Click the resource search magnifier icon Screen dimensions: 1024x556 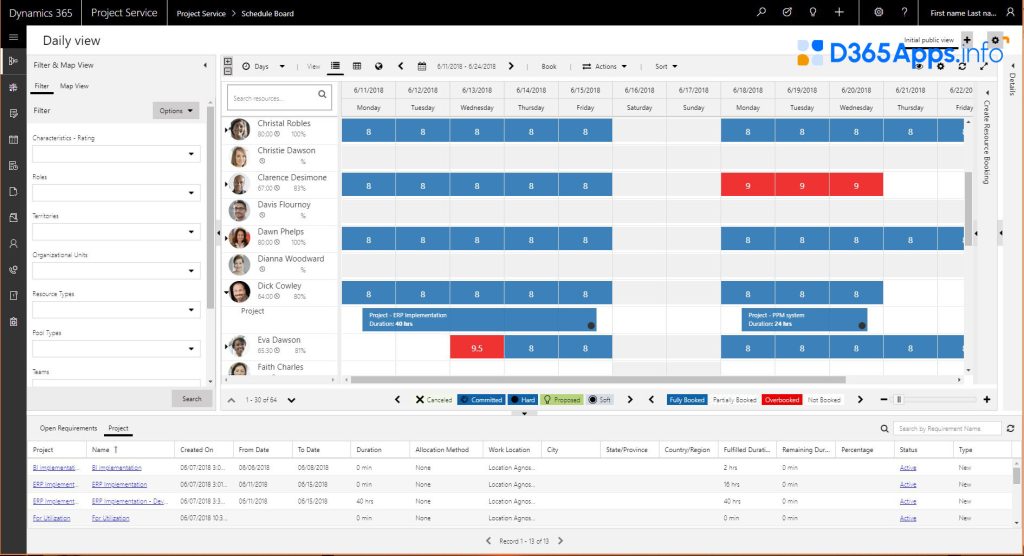(x=322, y=95)
